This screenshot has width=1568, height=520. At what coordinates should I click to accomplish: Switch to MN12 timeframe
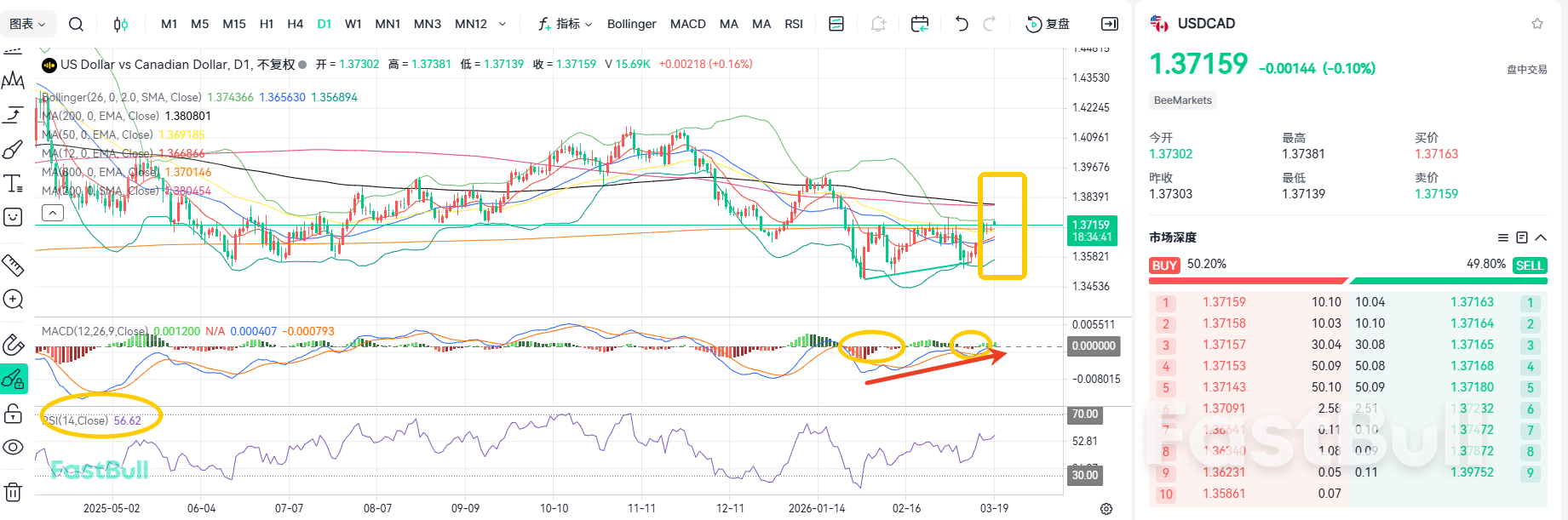(471, 24)
